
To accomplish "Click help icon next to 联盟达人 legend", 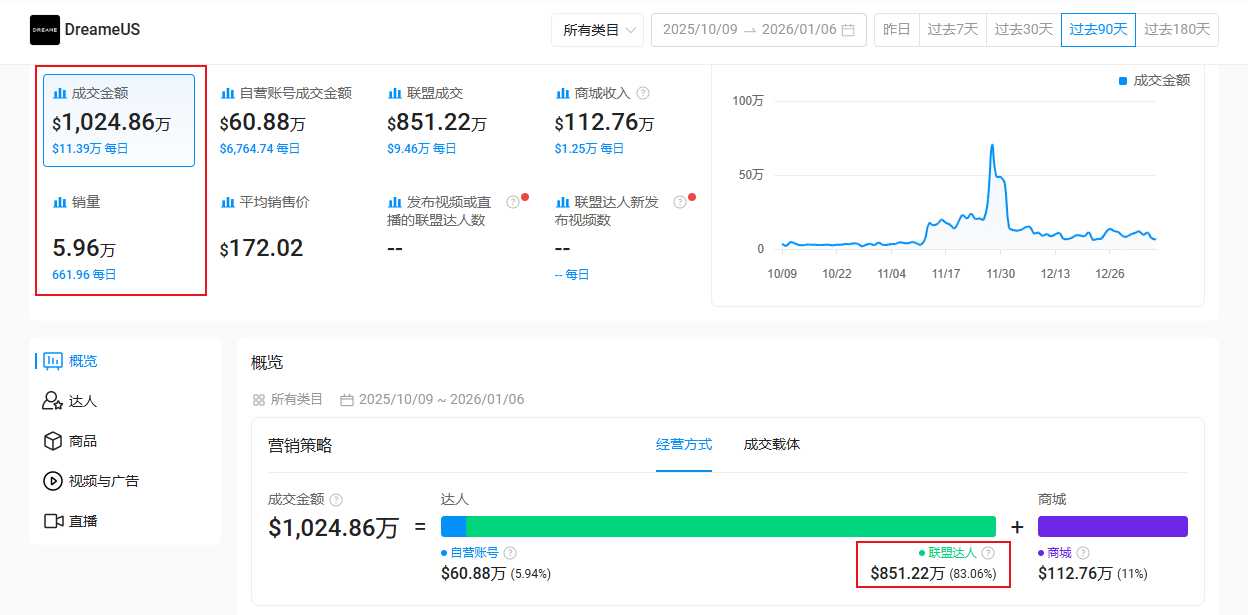I will tap(988, 553).
